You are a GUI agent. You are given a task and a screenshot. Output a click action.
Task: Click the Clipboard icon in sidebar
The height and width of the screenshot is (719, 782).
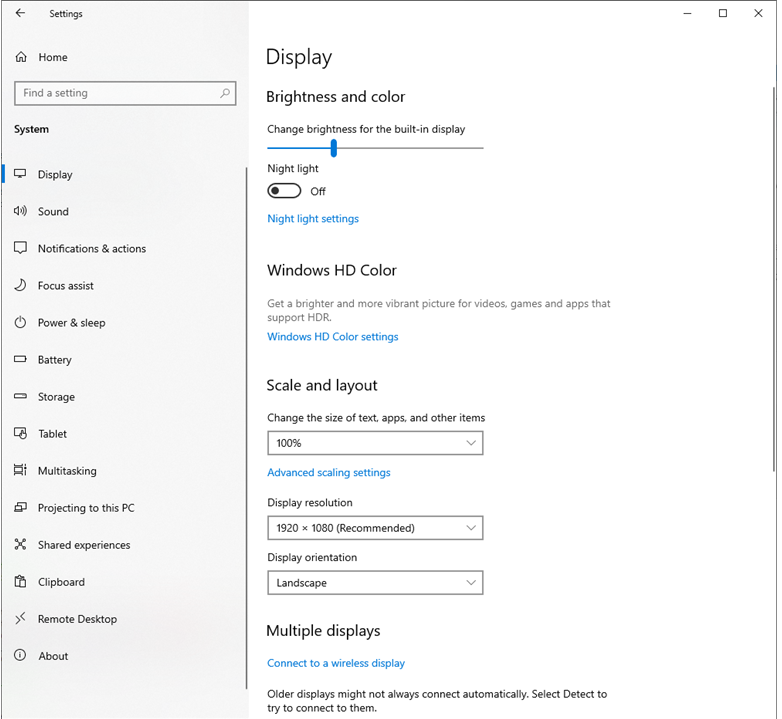[20, 581]
